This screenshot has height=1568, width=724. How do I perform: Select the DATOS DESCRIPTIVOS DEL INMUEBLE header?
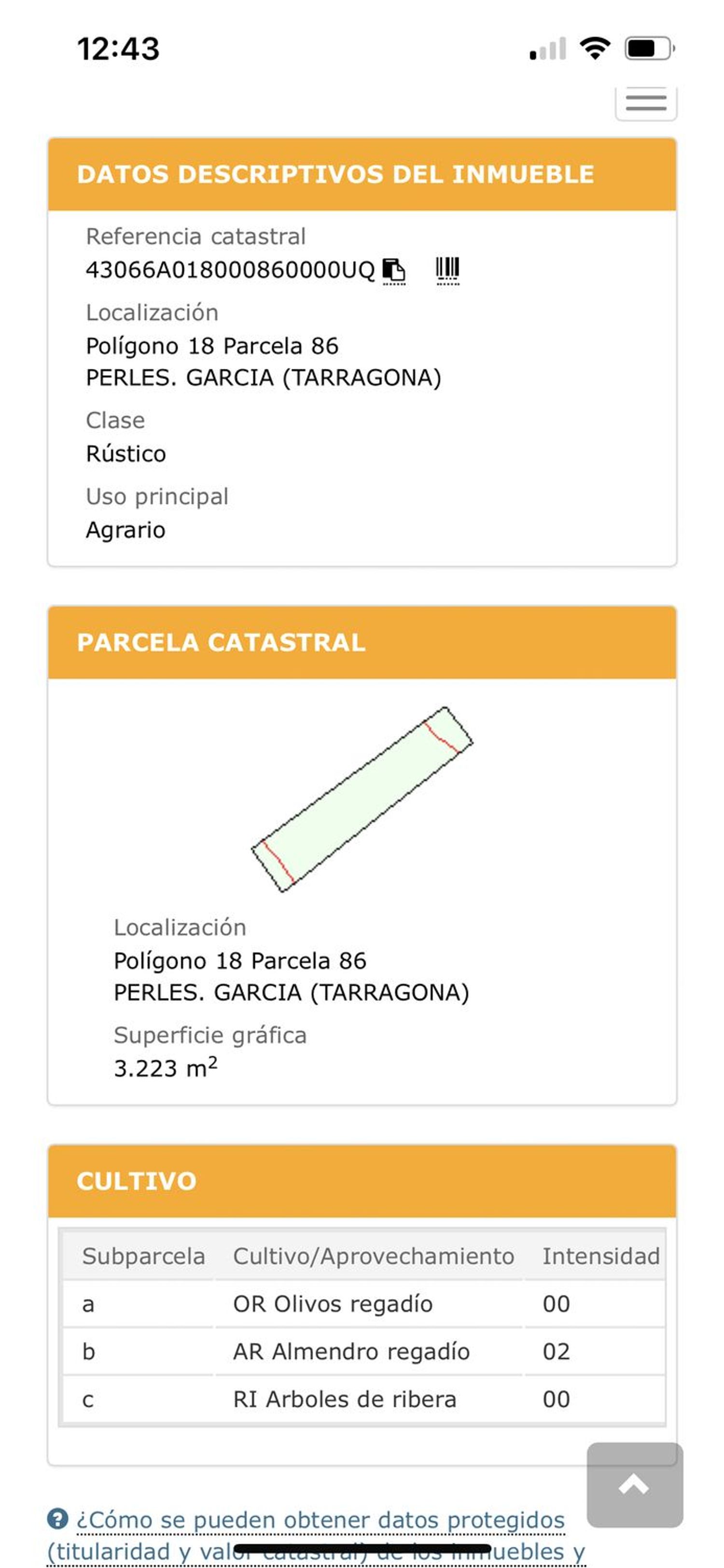pos(362,174)
